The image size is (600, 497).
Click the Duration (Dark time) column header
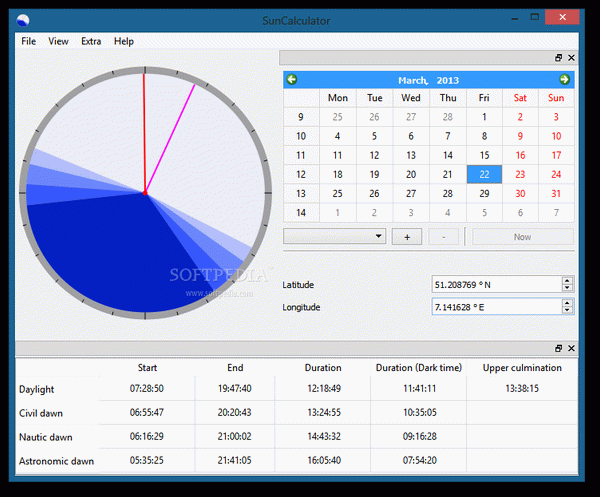click(419, 368)
